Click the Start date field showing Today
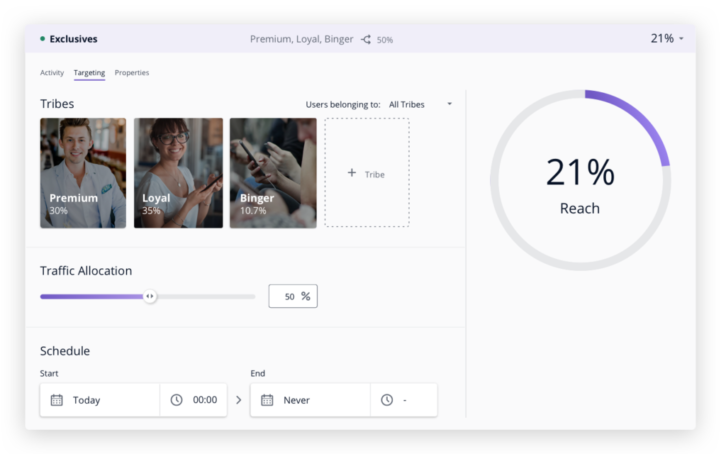This screenshot has width=726, height=454. (100, 400)
